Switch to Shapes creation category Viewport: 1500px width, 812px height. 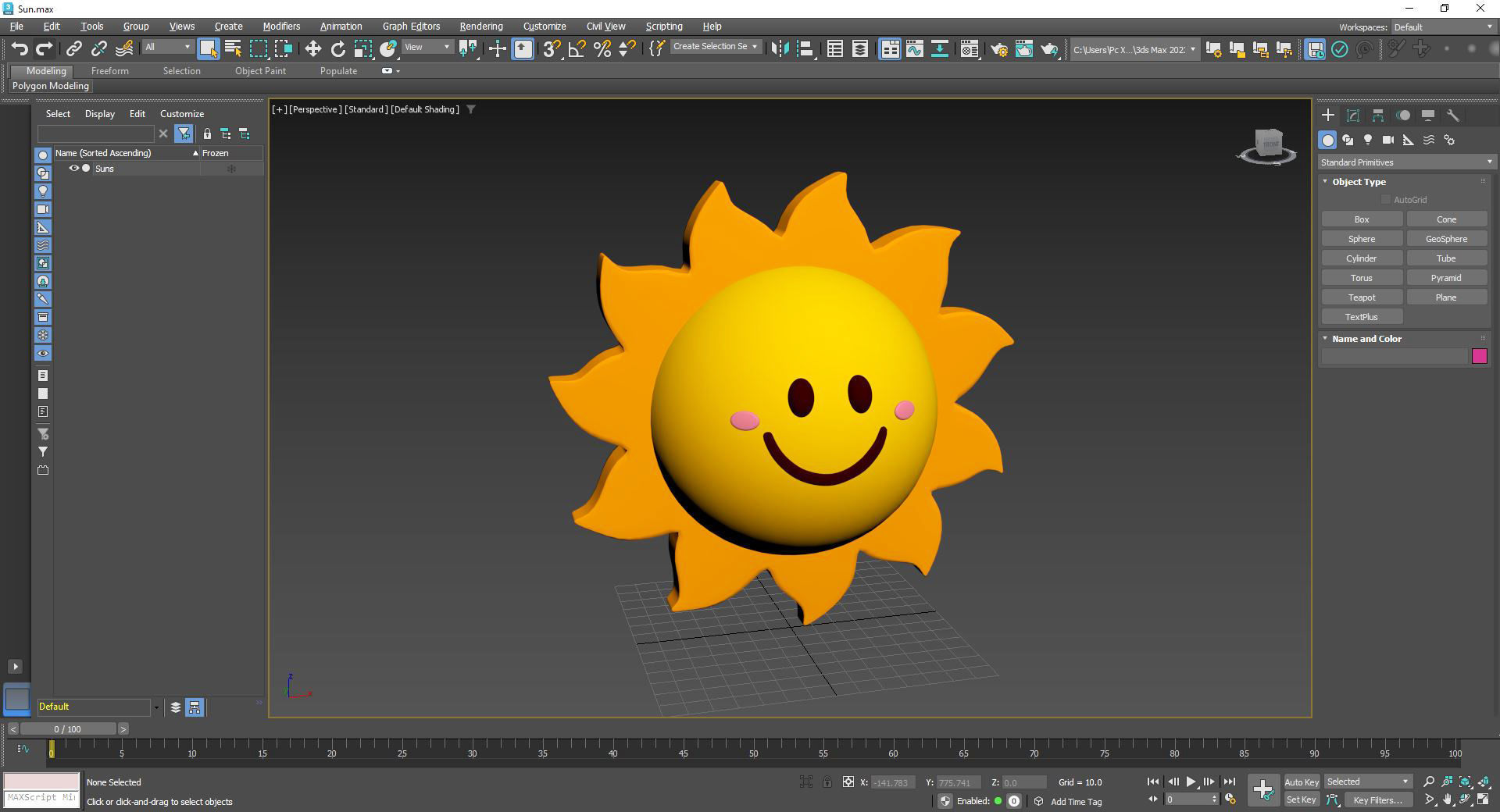tap(1348, 141)
